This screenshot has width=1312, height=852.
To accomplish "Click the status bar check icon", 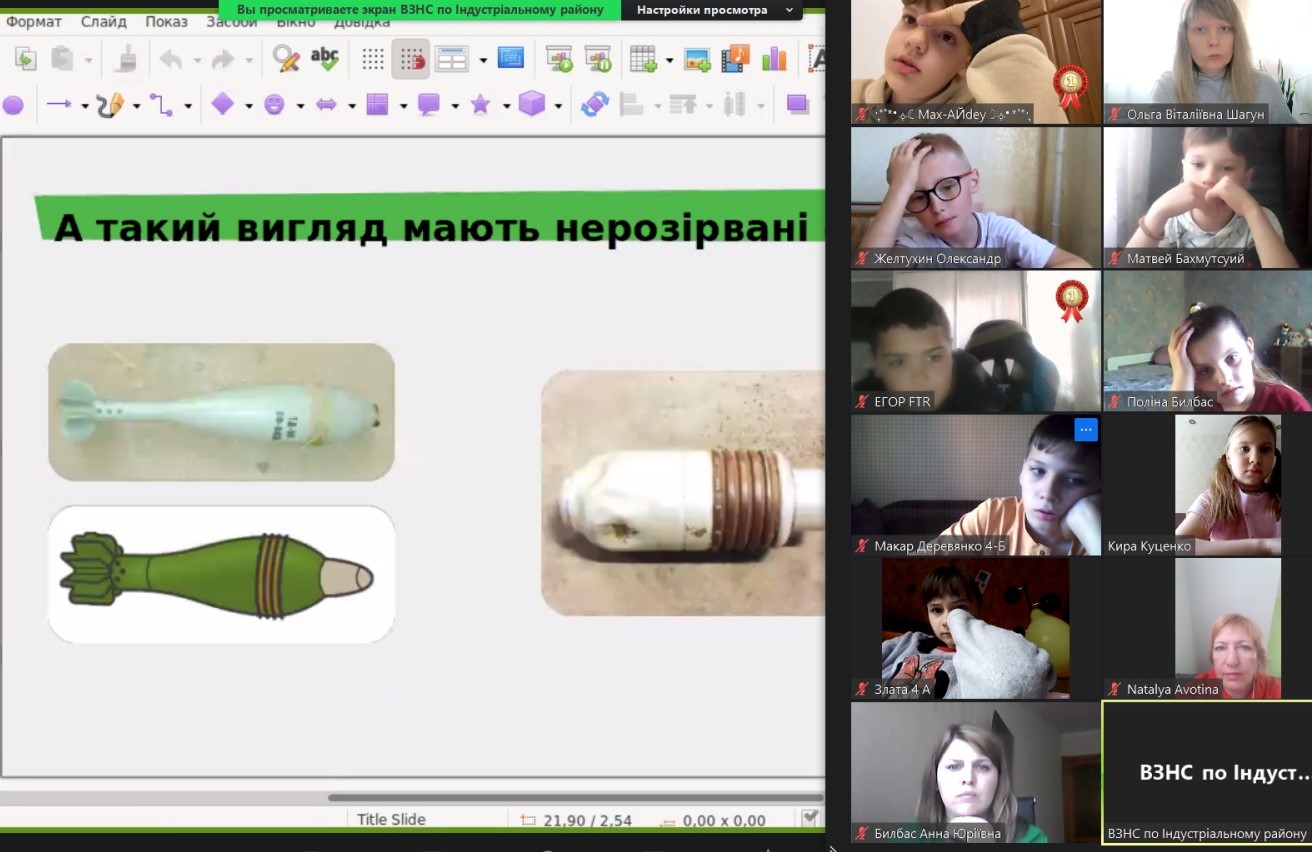I will [x=811, y=819].
